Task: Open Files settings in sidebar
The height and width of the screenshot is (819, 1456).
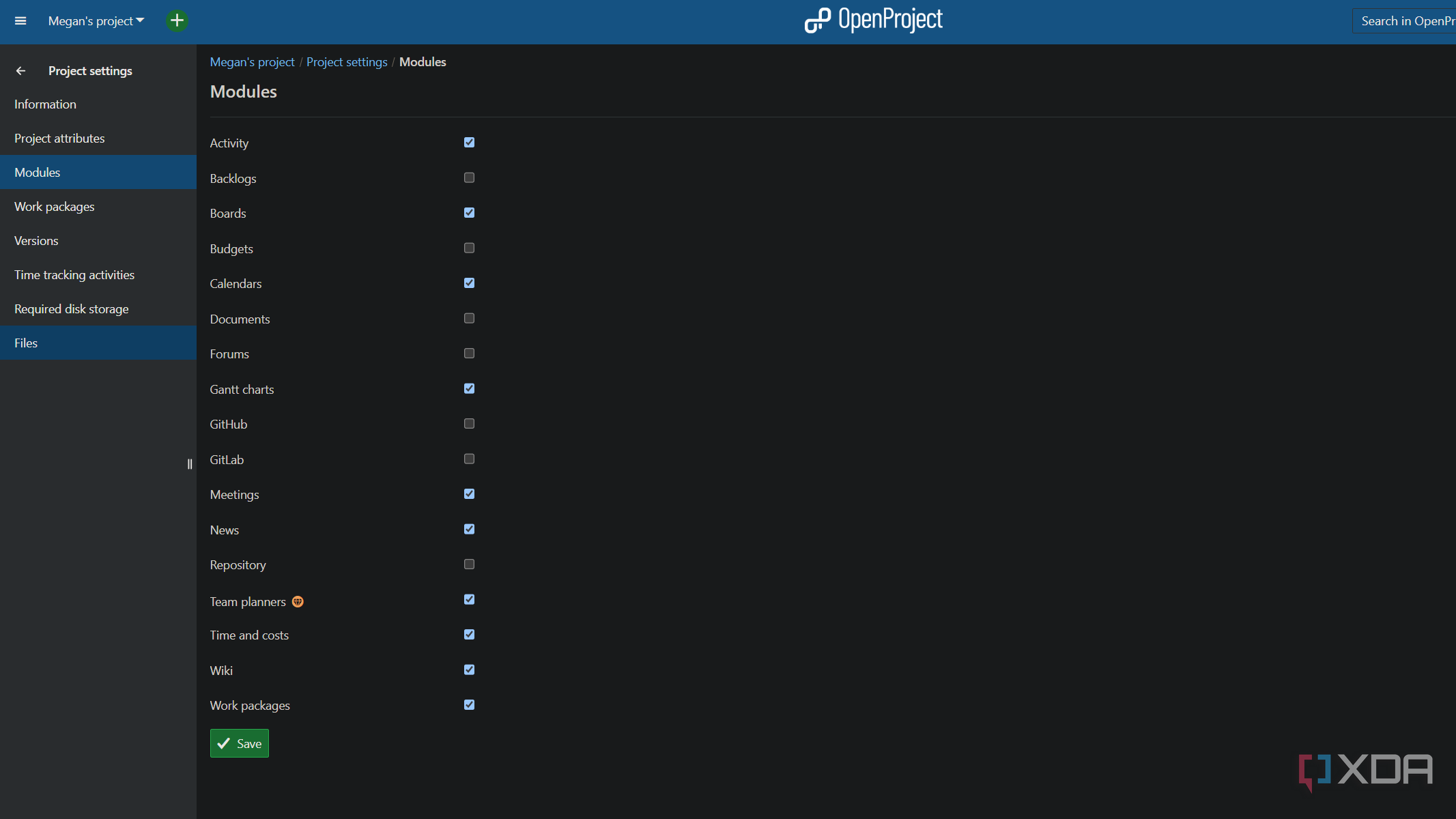Action: [x=98, y=343]
